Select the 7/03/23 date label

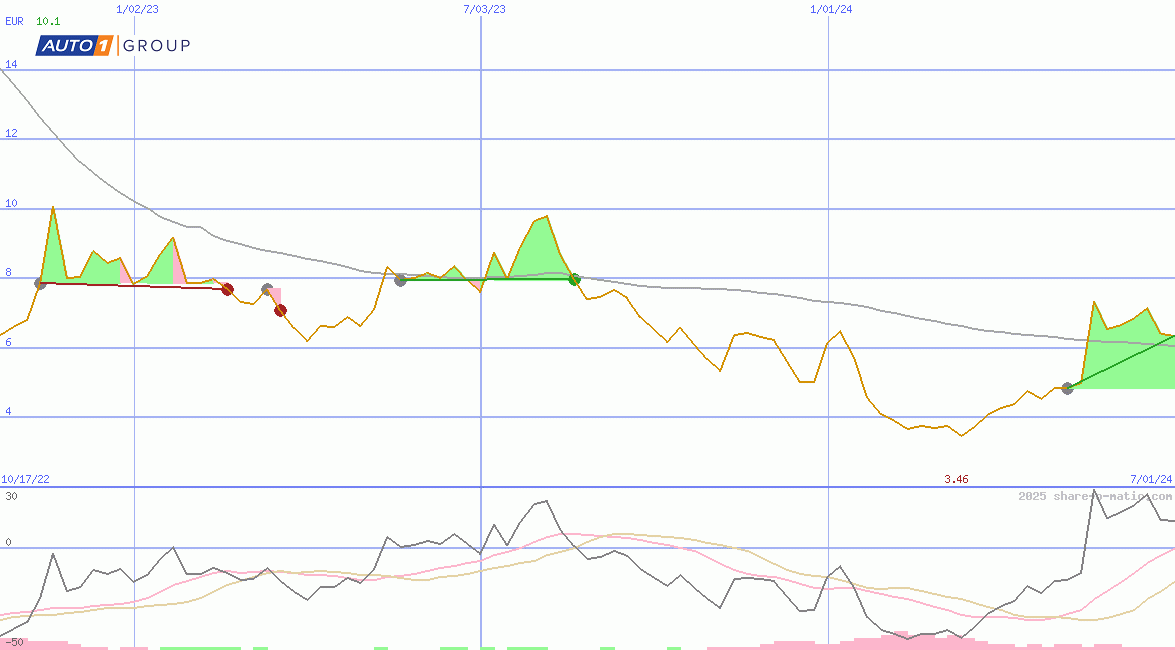(484, 9)
